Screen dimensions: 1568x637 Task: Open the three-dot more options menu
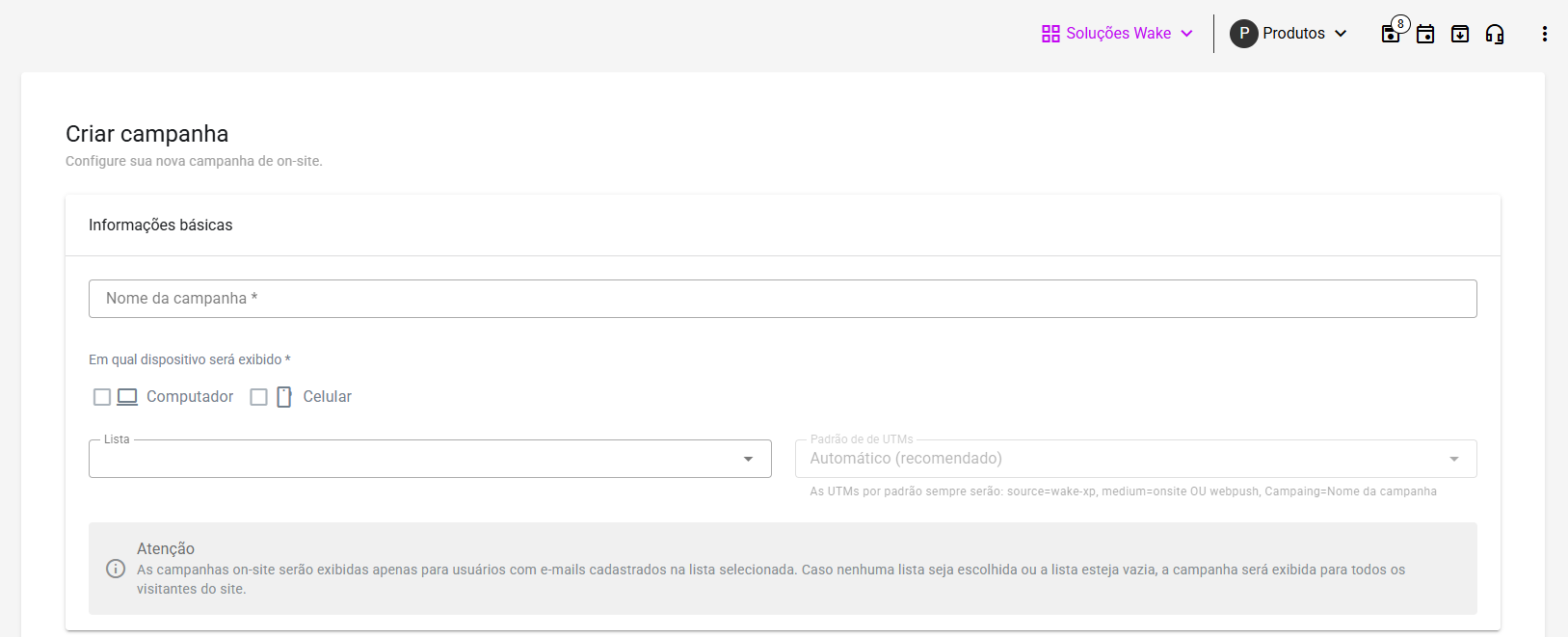(1544, 34)
